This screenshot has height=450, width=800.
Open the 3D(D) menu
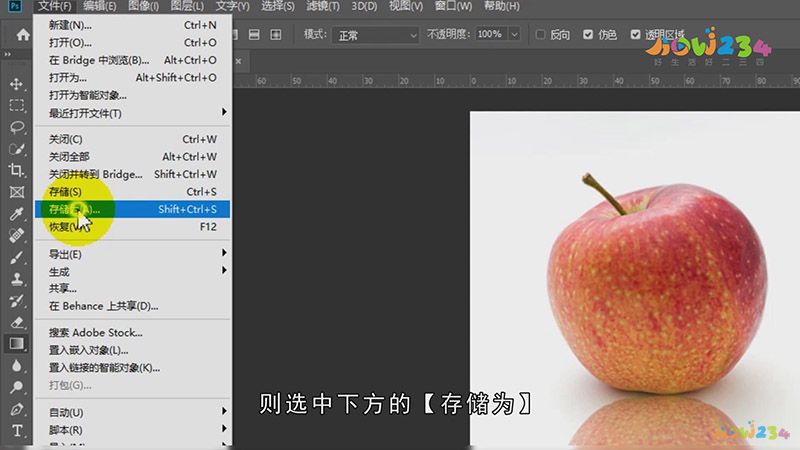click(364, 6)
